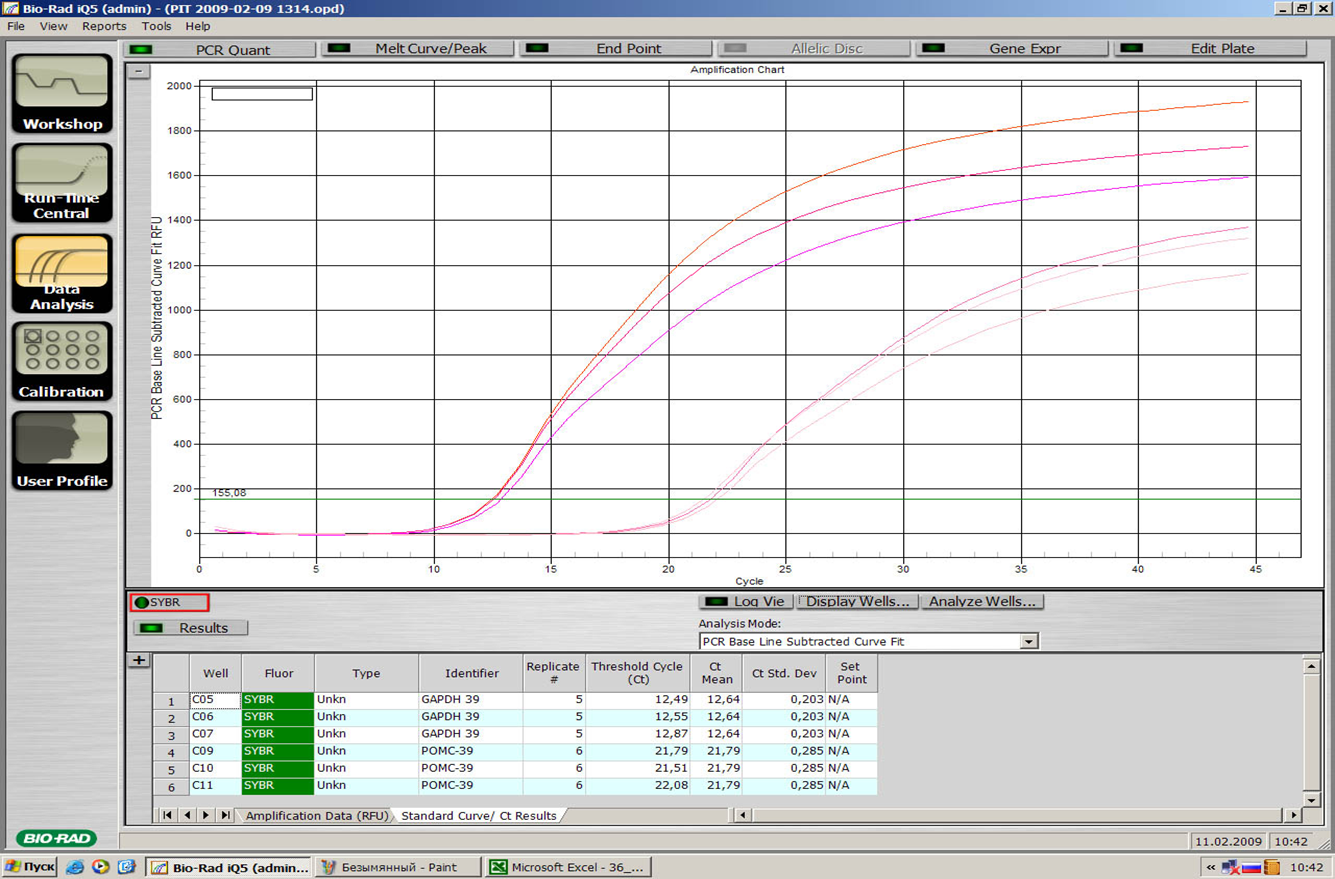The width and height of the screenshot is (1335, 879).
Task: Select row header number 6
Action: [171, 785]
